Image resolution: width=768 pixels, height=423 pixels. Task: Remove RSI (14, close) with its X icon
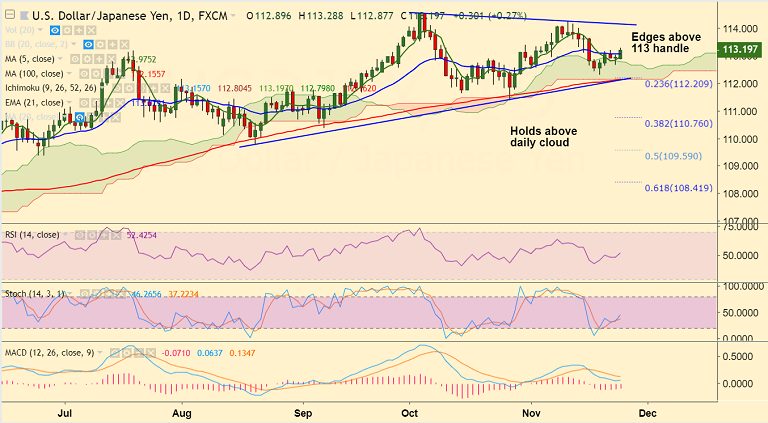tap(116, 235)
